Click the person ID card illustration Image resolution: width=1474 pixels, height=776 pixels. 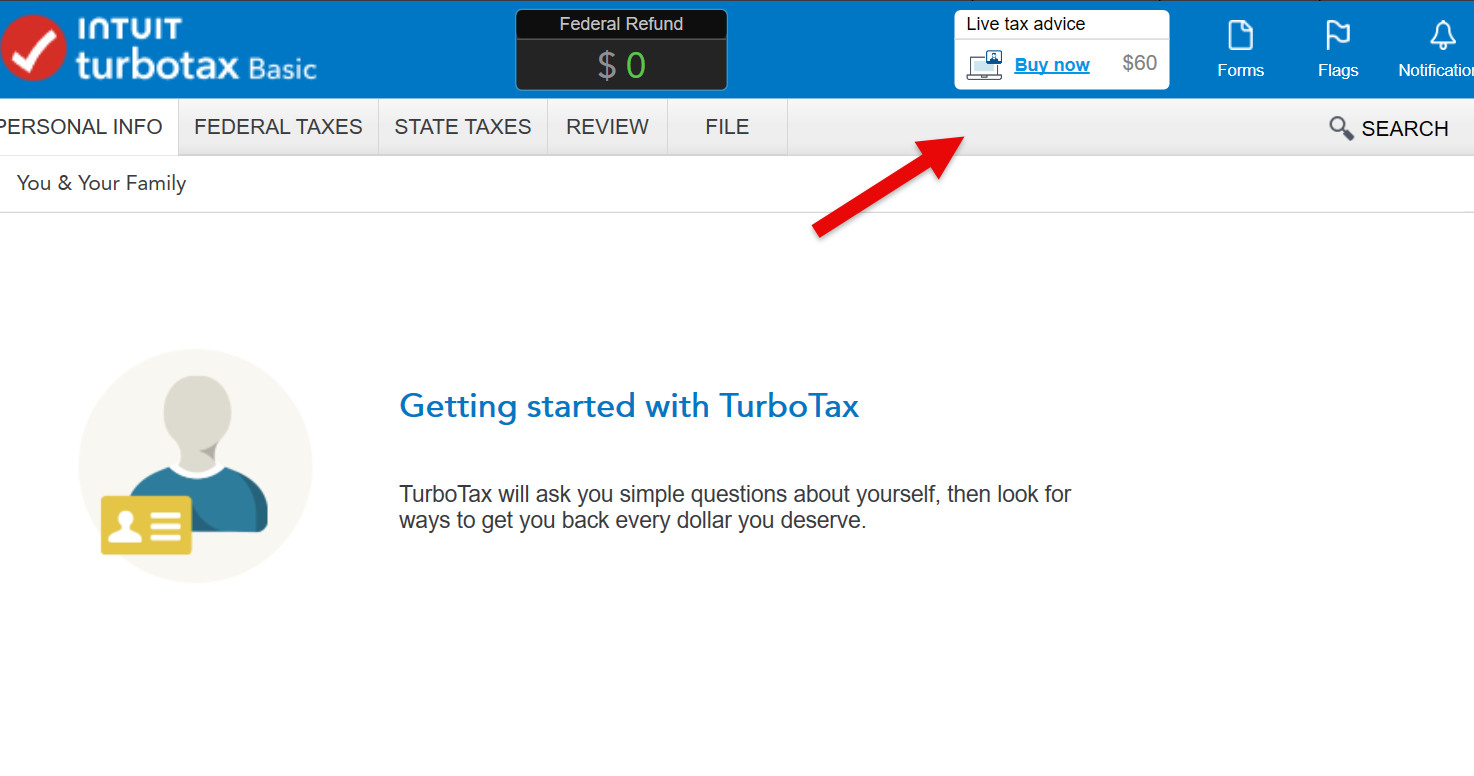[195, 465]
